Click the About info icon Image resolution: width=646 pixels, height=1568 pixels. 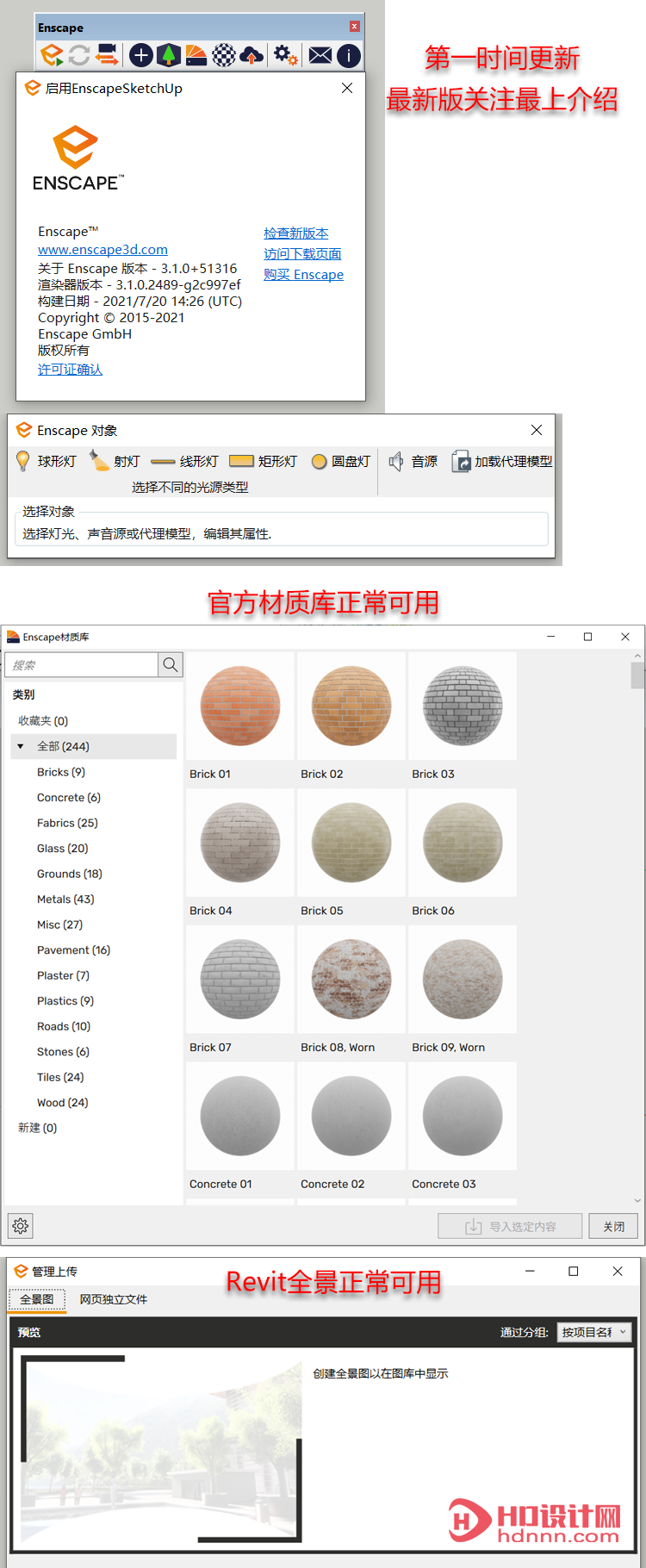348,56
